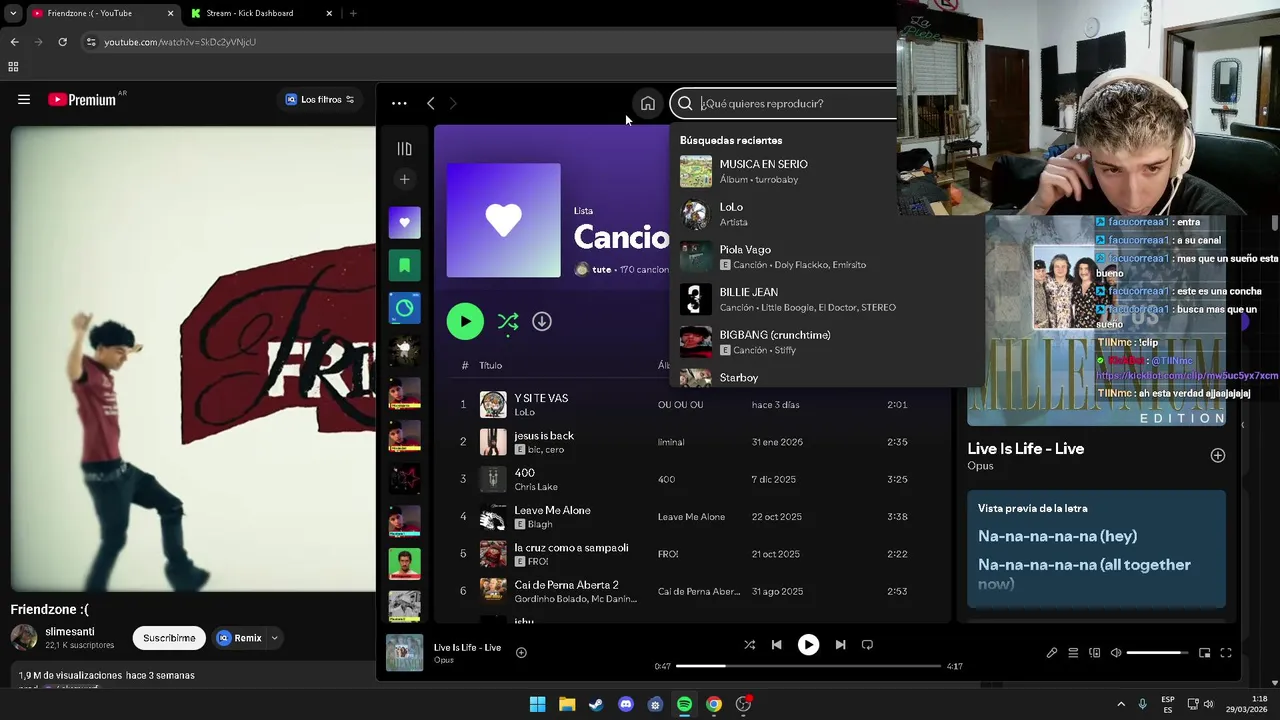Screen dimensions: 1280x720
Task: Open Spotify mini player
Action: 1205,653
